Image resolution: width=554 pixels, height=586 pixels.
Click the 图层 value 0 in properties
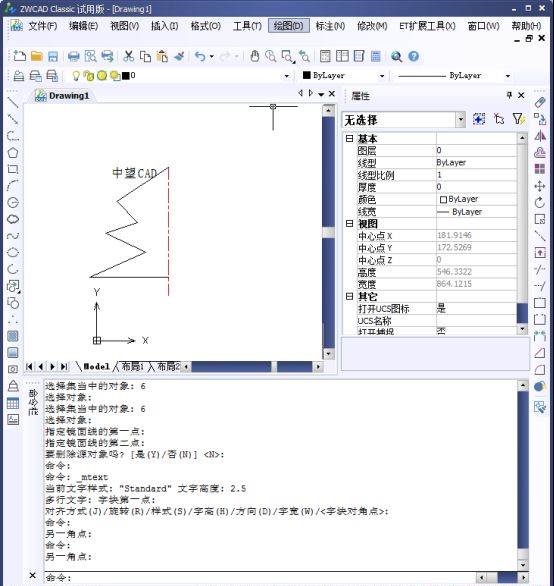[476, 150]
